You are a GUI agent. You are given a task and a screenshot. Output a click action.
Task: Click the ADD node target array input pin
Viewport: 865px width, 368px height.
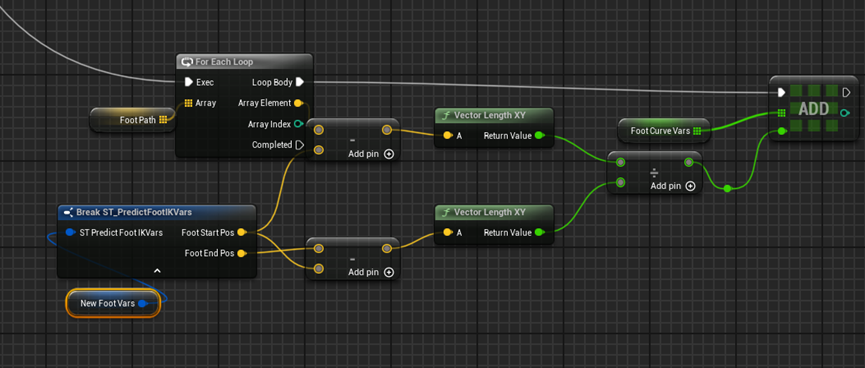click(x=781, y=113)
